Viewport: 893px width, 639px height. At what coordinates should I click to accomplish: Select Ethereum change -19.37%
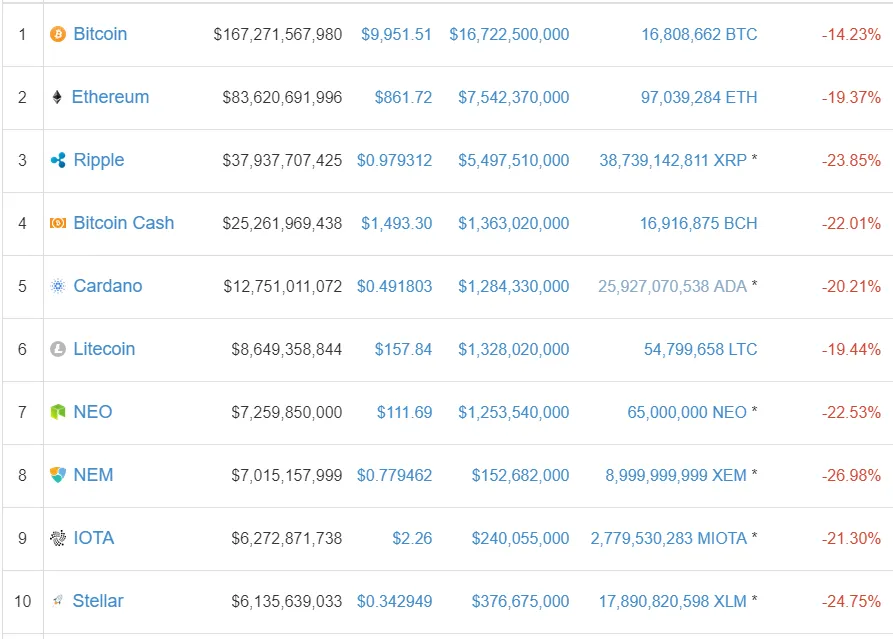(851, 98)
